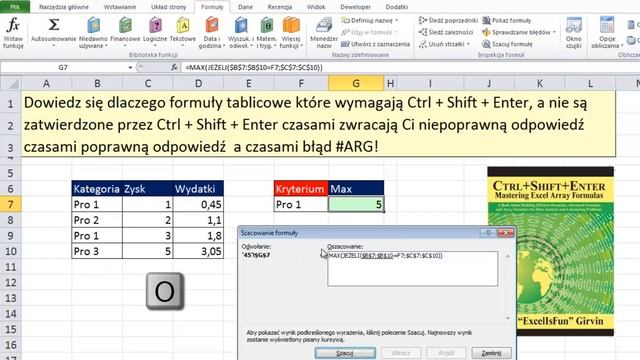This screenshot has height=360, width=640.
Task: Expand the Opcje obliczania dropdown arrow
Action: tap(621, 45)
